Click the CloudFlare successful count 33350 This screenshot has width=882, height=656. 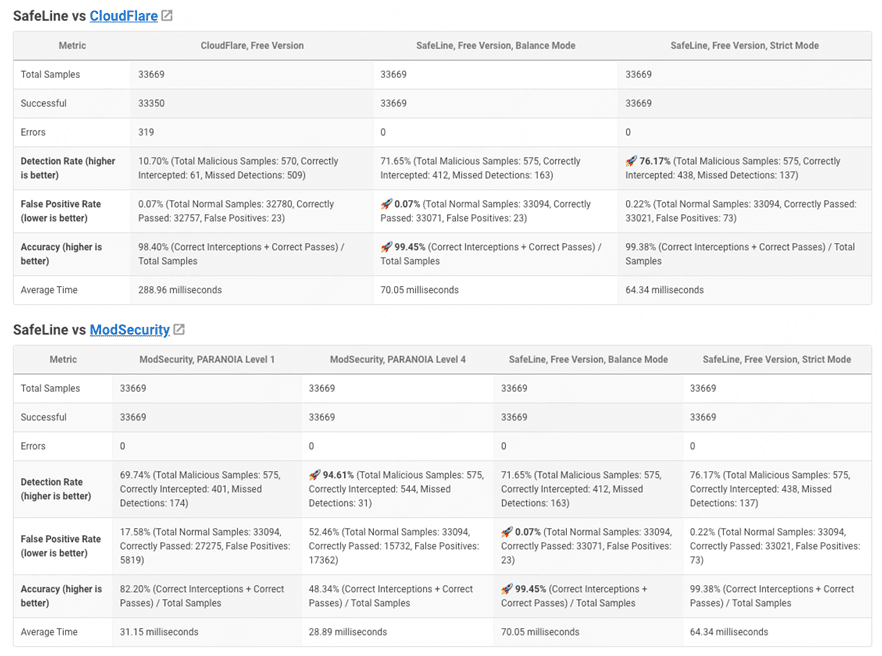click(x=151, y=104)
